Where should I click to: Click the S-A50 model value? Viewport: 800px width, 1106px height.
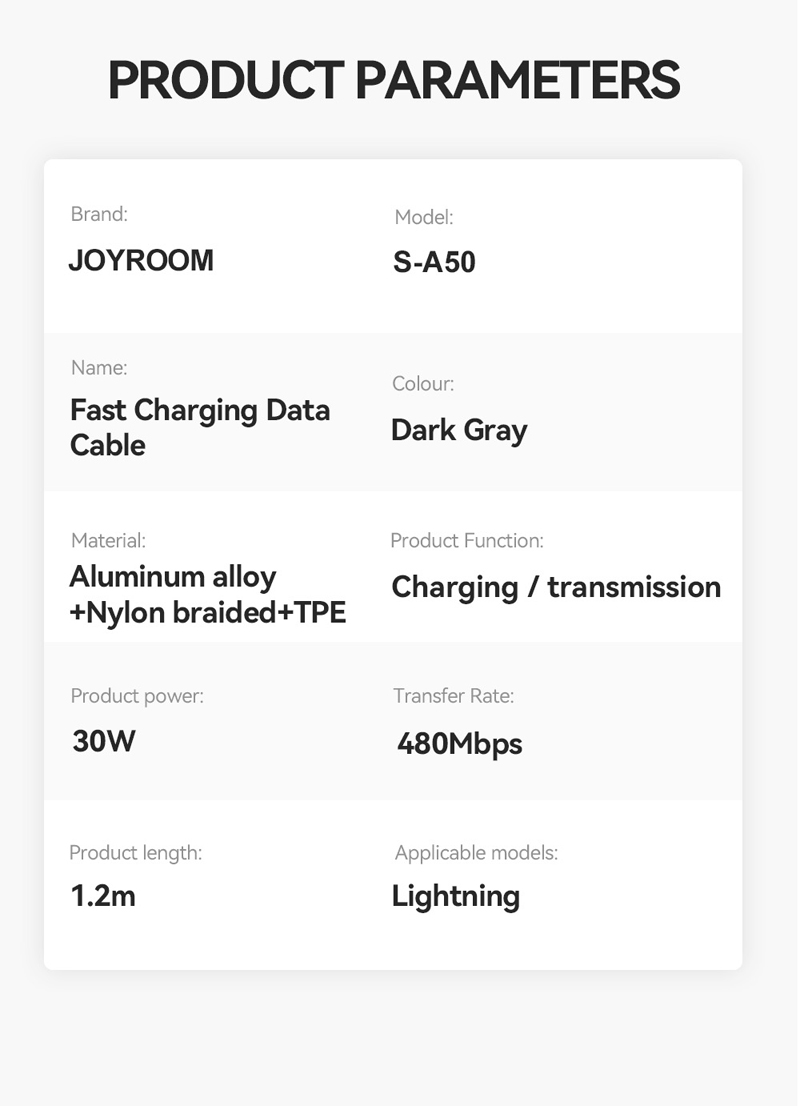pos(434,262)
